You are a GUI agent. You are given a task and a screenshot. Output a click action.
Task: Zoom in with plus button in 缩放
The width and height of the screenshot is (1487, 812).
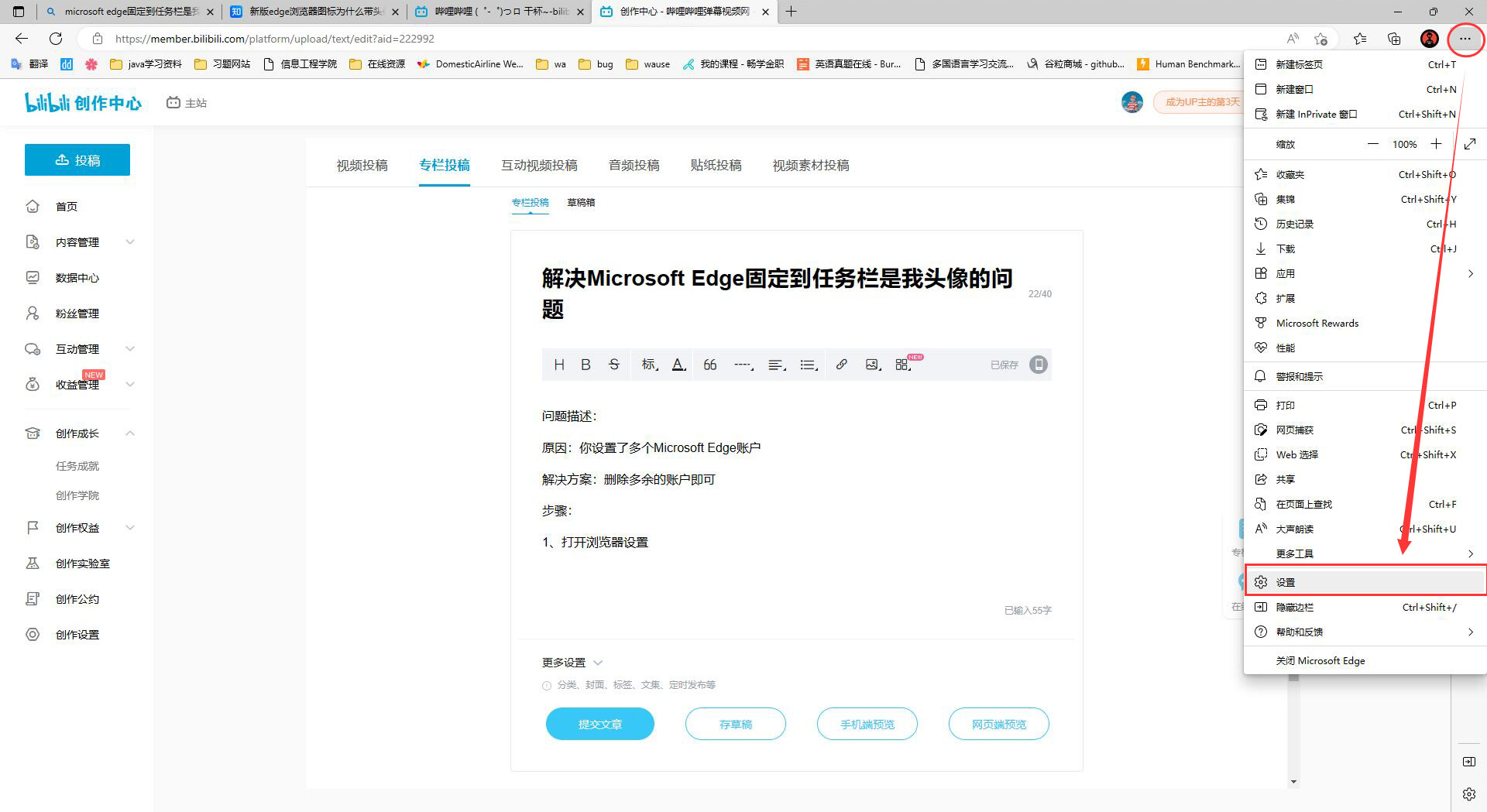[1436, 144]
